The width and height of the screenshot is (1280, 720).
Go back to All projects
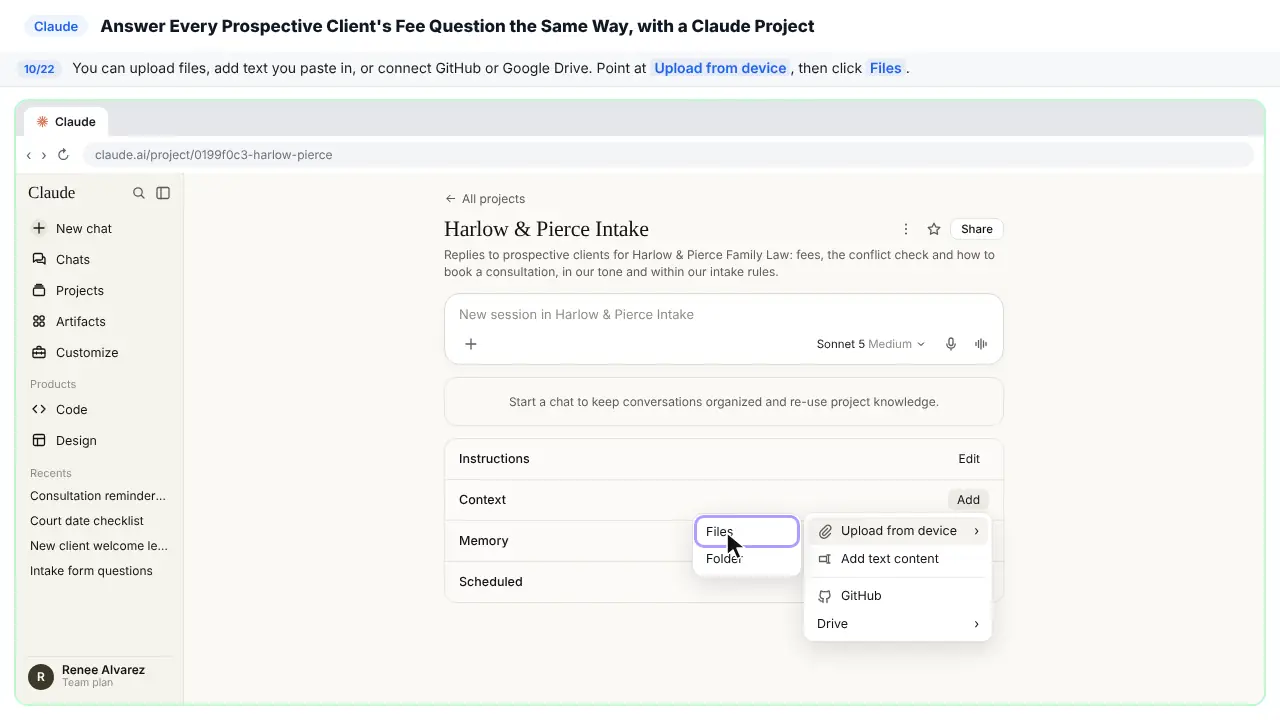click(x=485, y=199)
